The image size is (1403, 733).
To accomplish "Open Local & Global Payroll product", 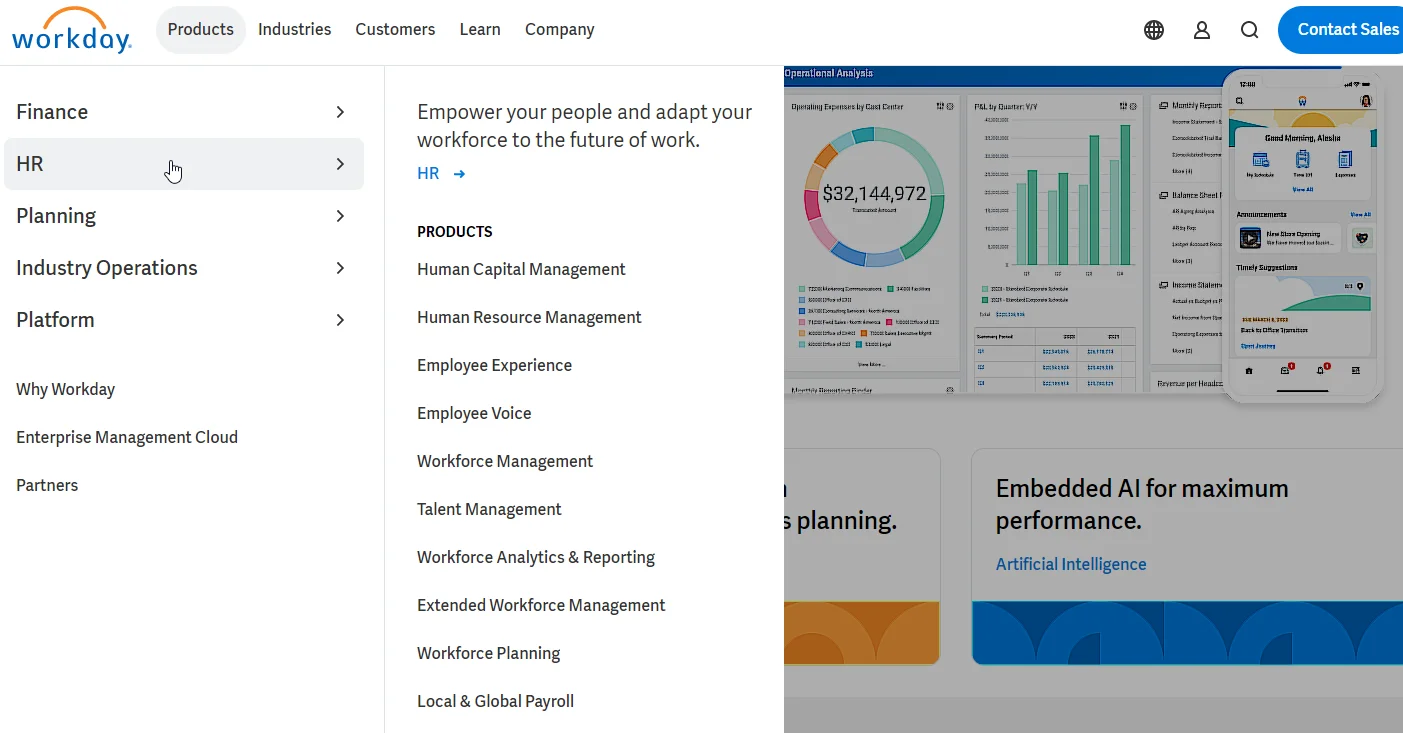I will pos(495,701).
